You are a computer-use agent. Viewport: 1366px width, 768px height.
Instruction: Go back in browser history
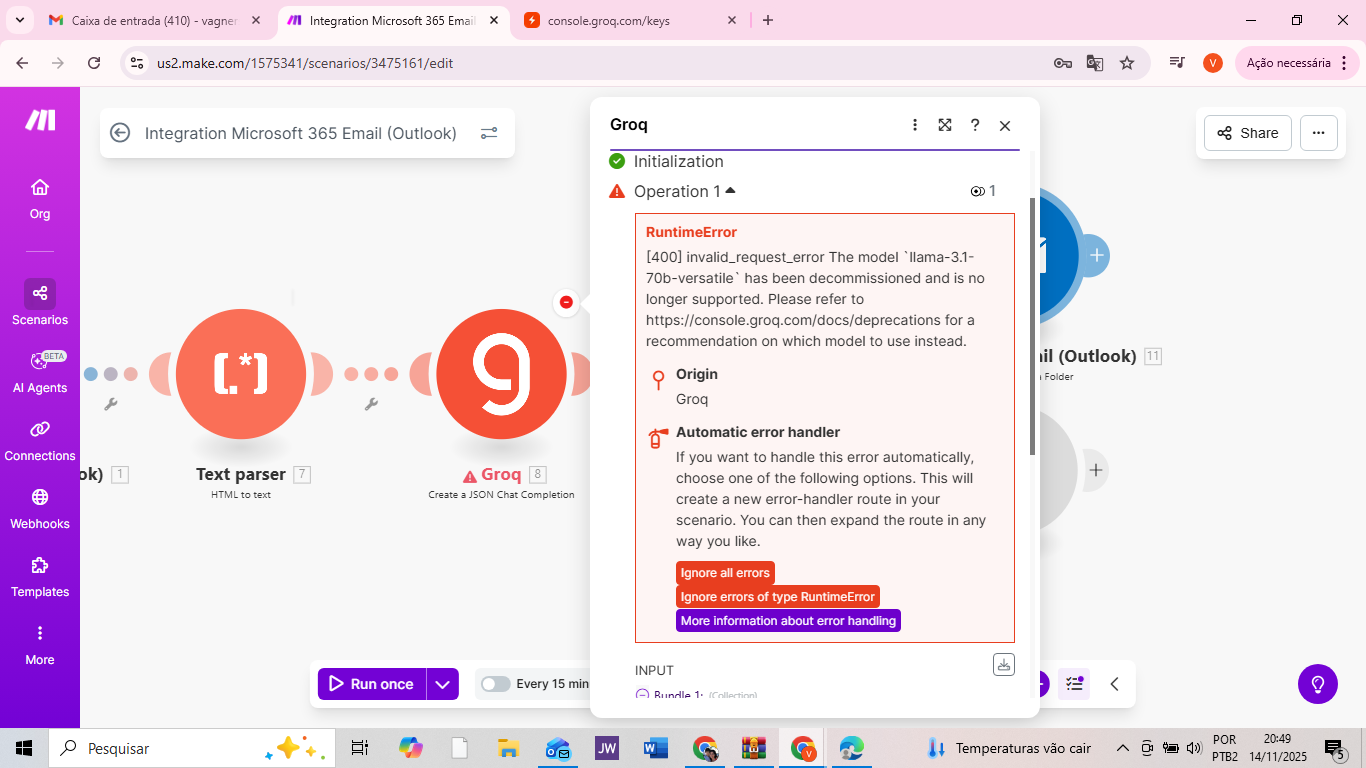click(x=22, y=63)
